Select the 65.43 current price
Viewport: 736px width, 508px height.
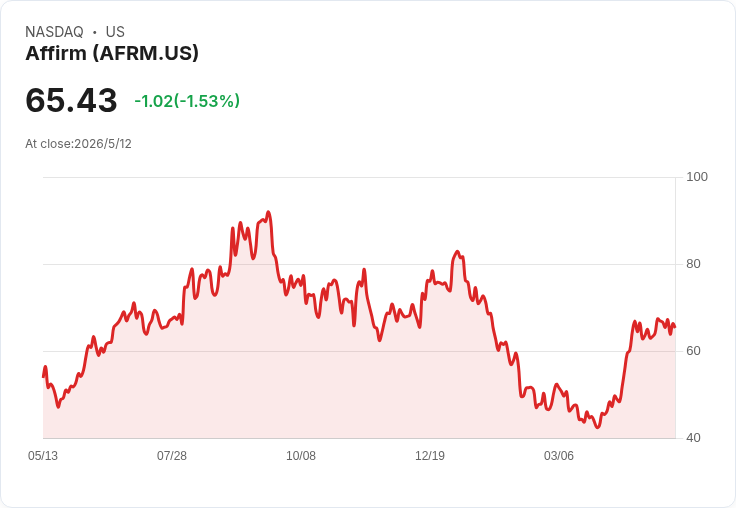pyautogui.click(x=71, y=100)
